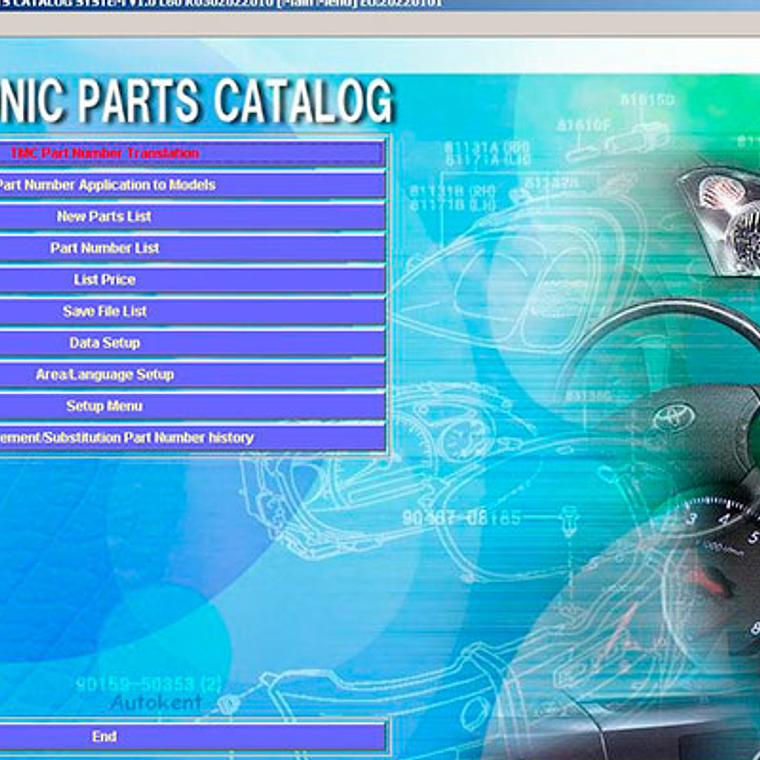Open Save File List
Viewport: 760px width, 760px height.
(x=192, y=311)
